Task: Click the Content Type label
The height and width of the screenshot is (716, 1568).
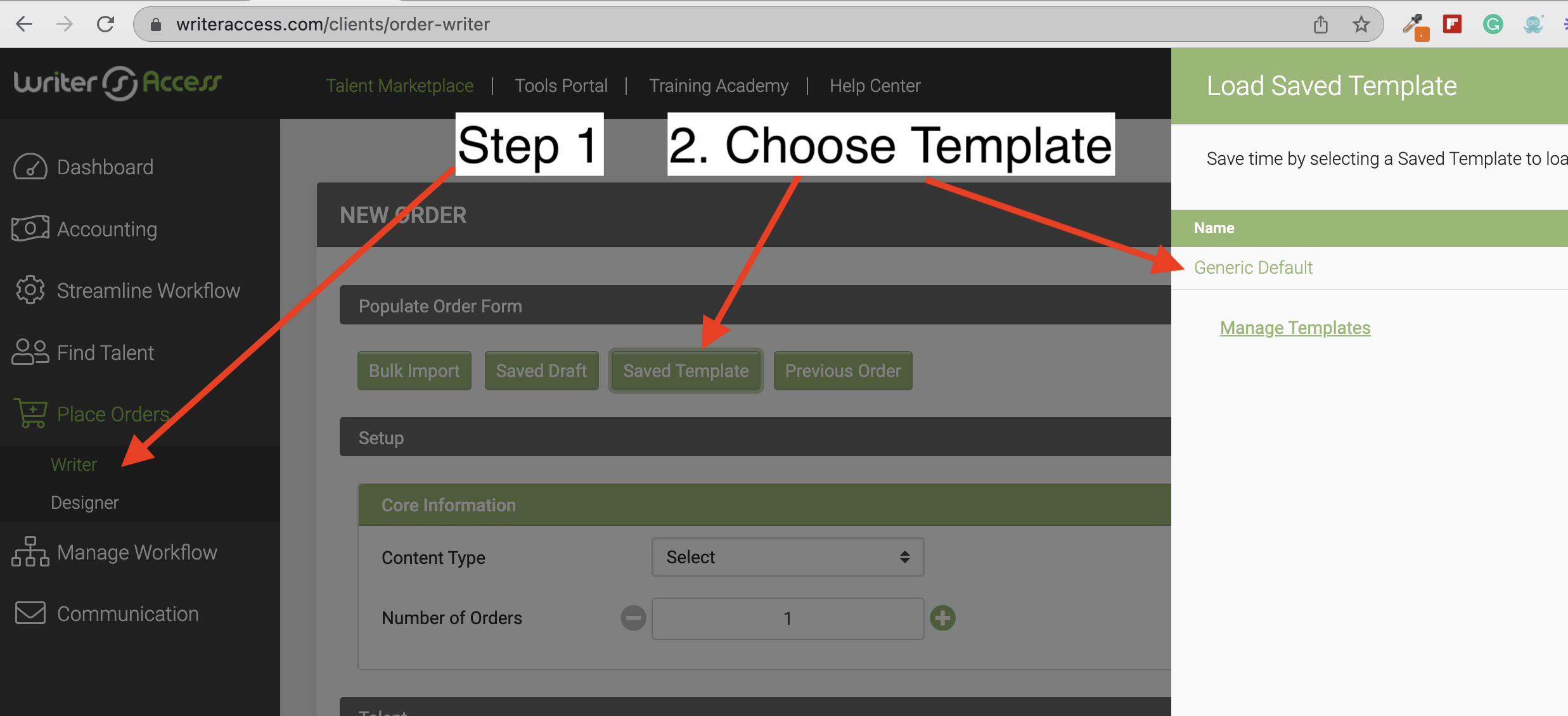Action: click(434, 558)
